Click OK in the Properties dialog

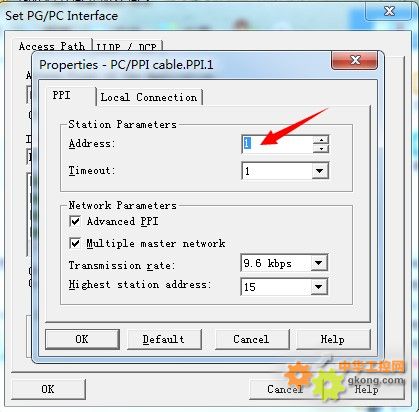(x=82, y=339)
